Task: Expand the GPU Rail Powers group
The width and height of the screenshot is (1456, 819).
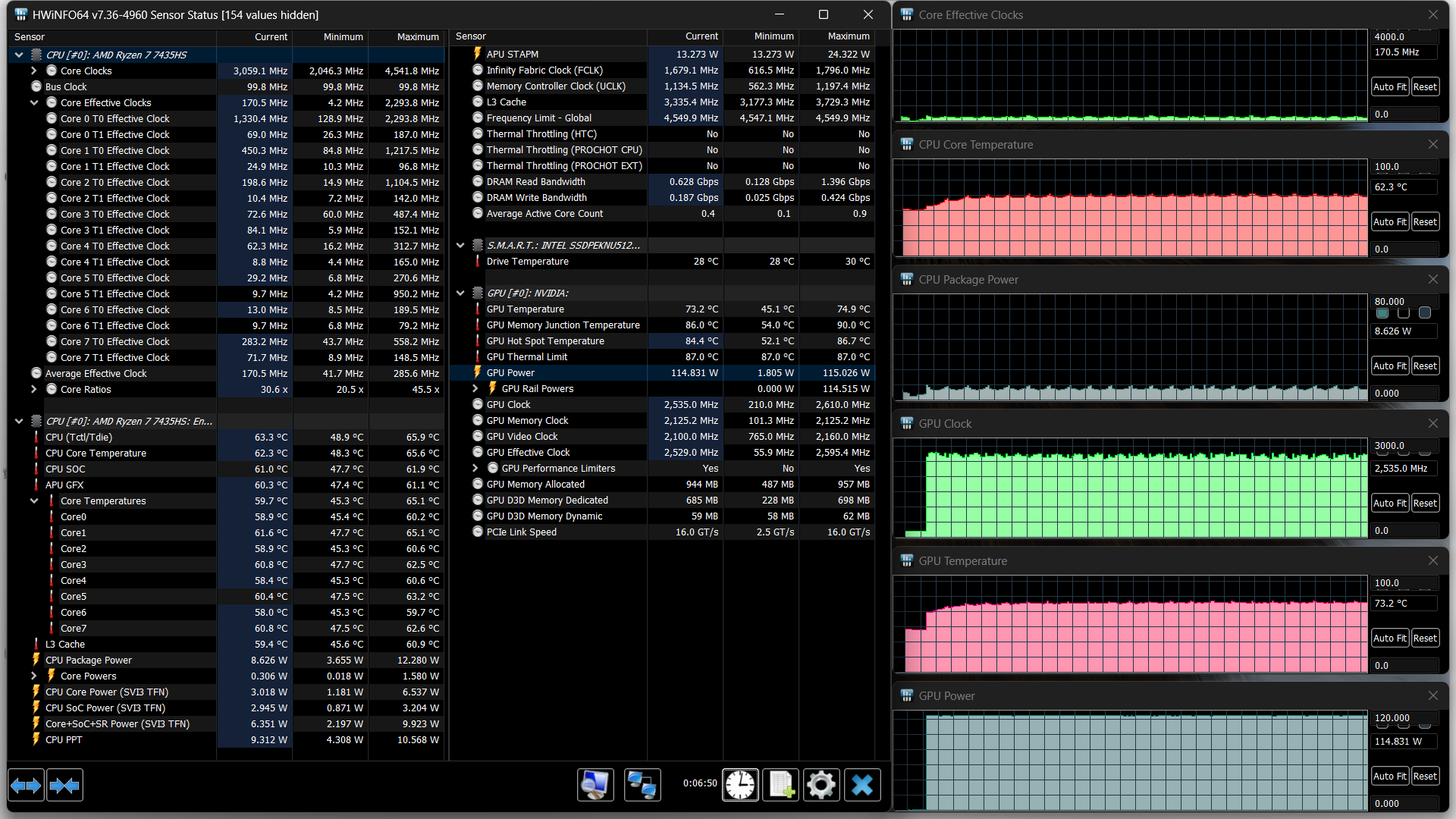Action: tap(475, 388)
